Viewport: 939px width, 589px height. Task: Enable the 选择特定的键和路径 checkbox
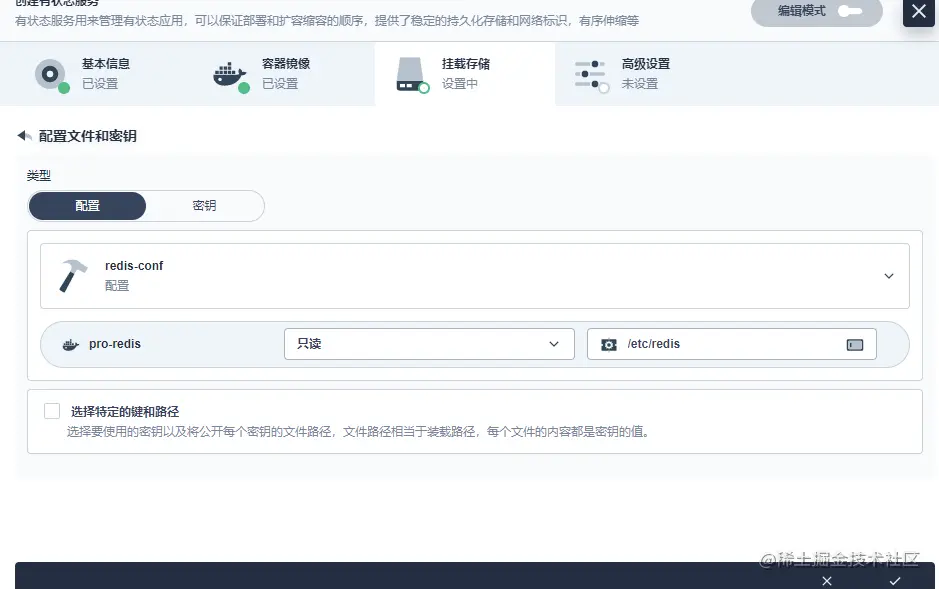tap(52, 411)
